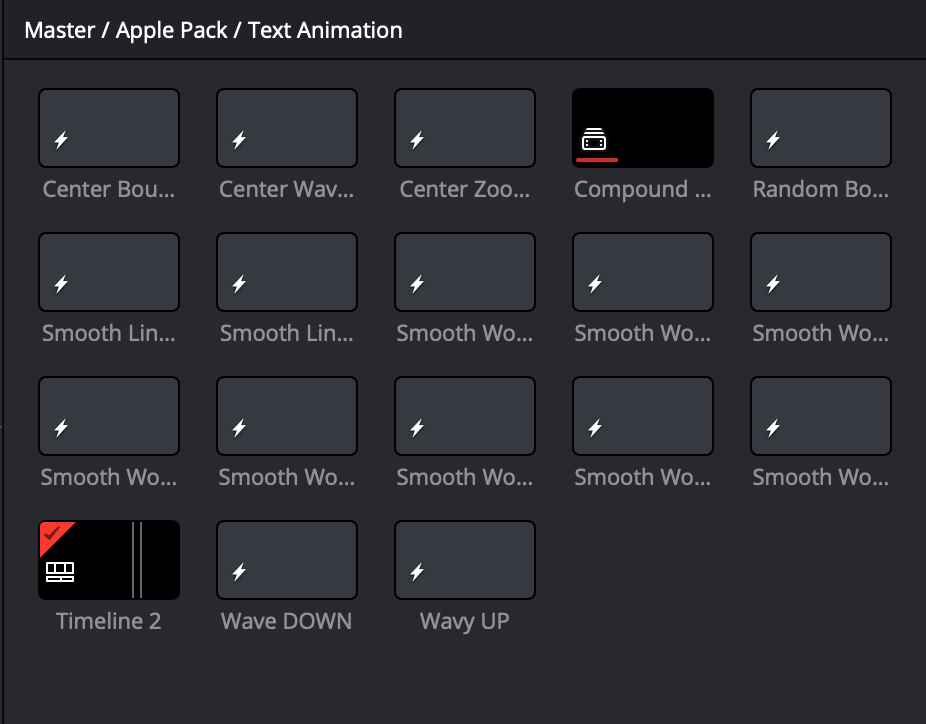Click the Center Bou name label
The image size is (926, 724).
coord(108,189)
